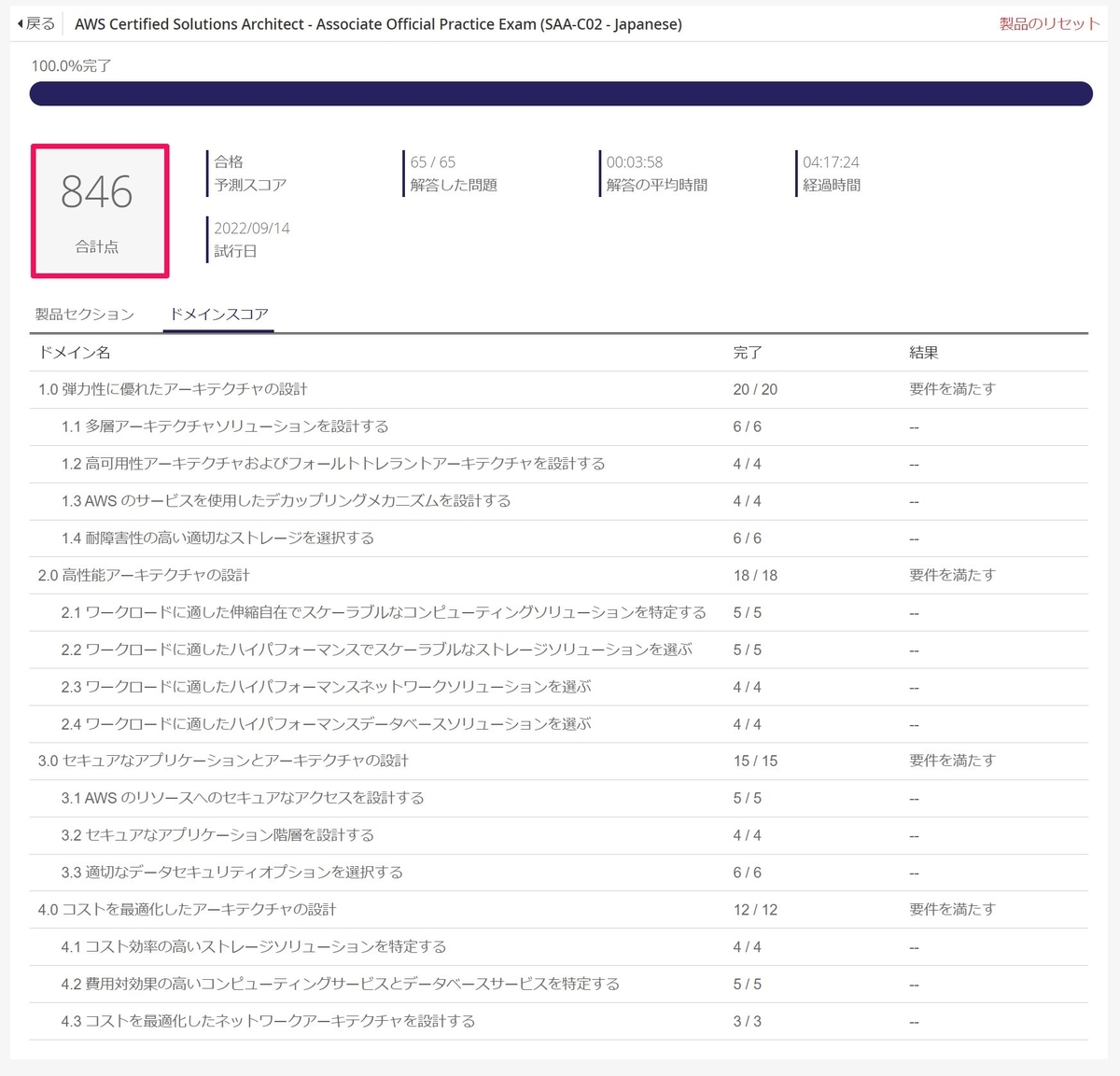Click the 20 / 20 completion value
The width and height of the screenshot is (1120, 1076).
tap(755, 389)
